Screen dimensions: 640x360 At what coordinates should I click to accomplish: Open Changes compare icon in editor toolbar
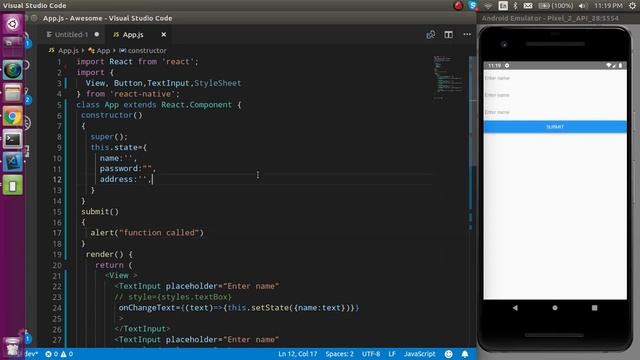(x=430, y=35)
